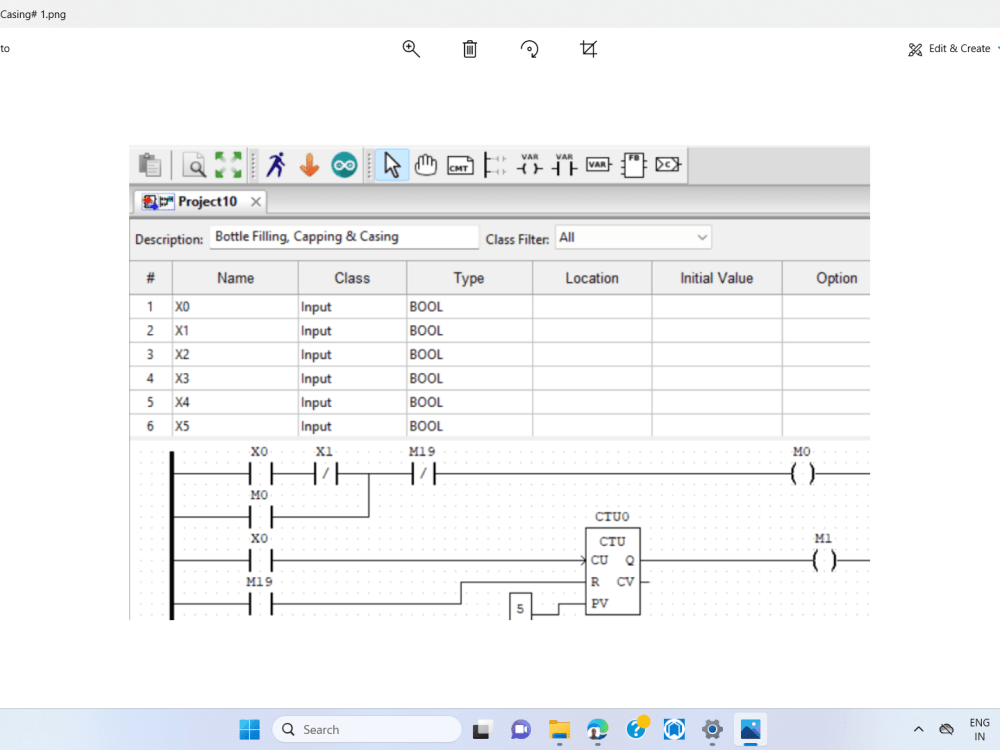Click the ENG IN language indicator
1000x750 pixels.
(x=979, y=728)
